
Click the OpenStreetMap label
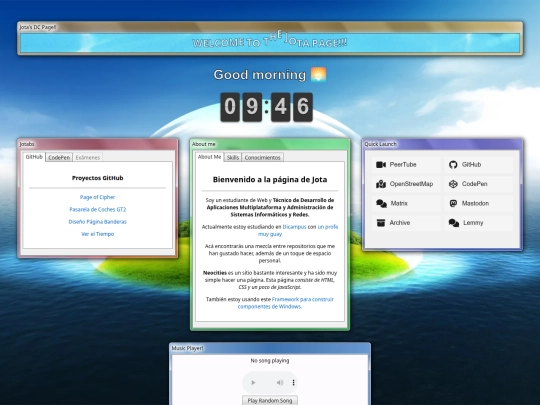pos(411,184)
